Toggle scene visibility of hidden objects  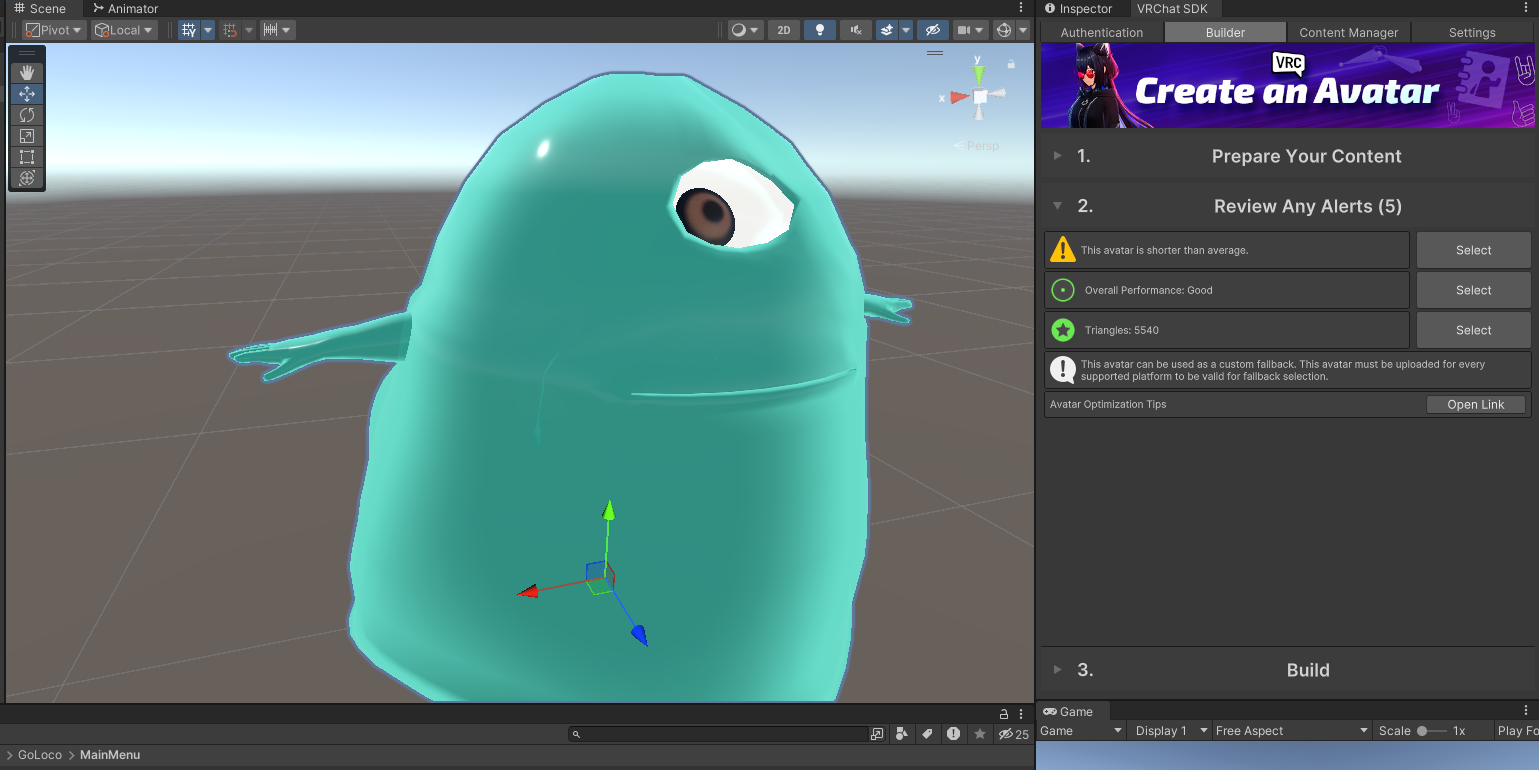[x=933, y=30]
